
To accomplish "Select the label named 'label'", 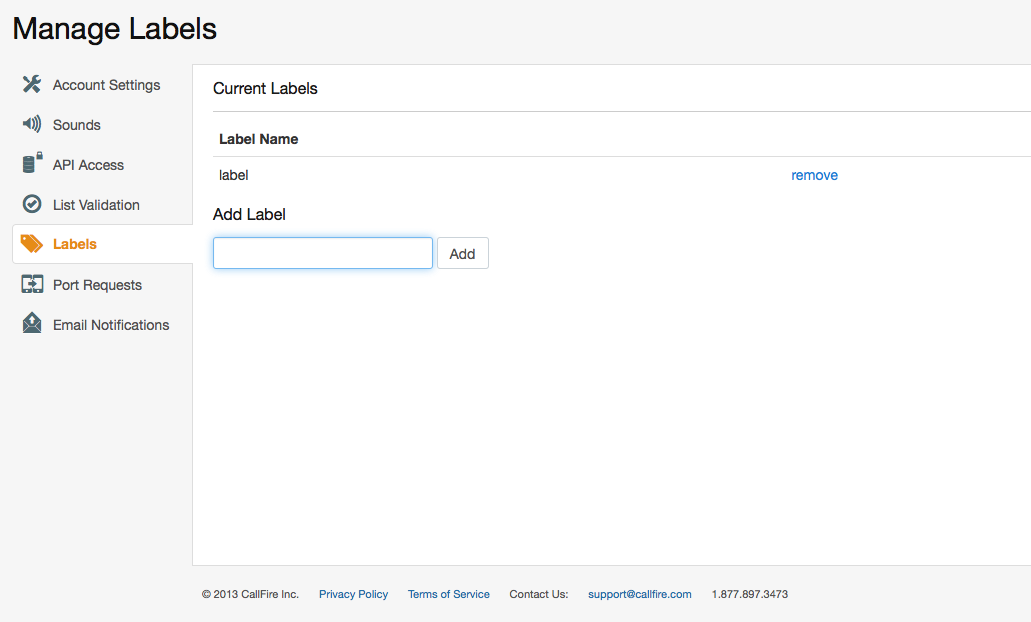I will pyautogui.click(x=233, y=175).
